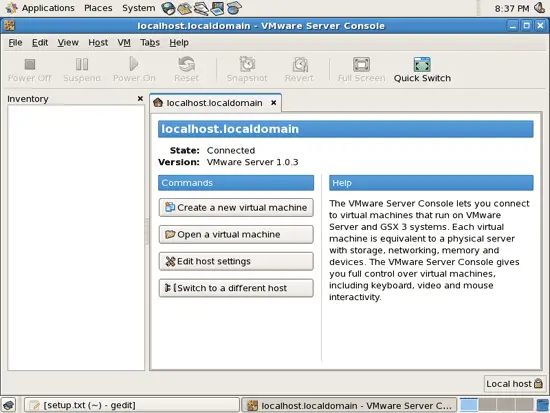Click the 8:37 PM clock
Viewport: 550px width, 413px height.
(x=512, y=8)
